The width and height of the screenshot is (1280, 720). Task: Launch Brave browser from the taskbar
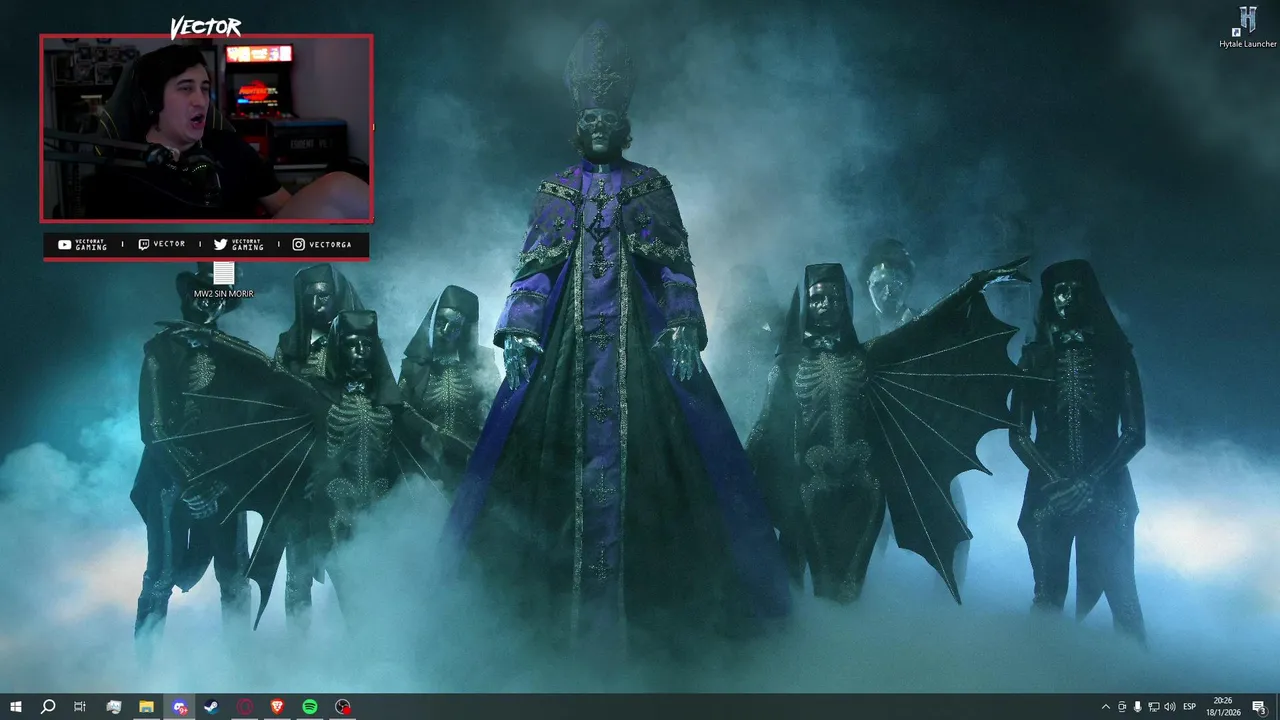[x=277, y=707]
